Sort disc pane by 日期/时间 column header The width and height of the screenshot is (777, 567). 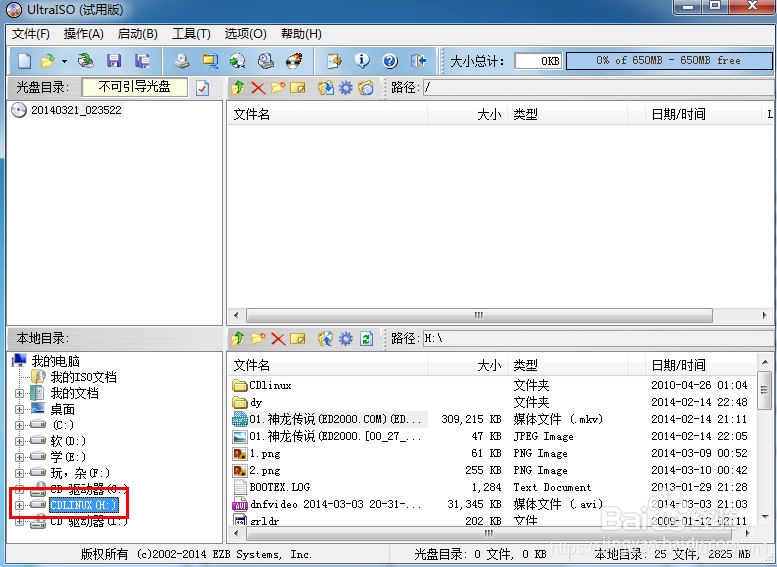[703, 114]
